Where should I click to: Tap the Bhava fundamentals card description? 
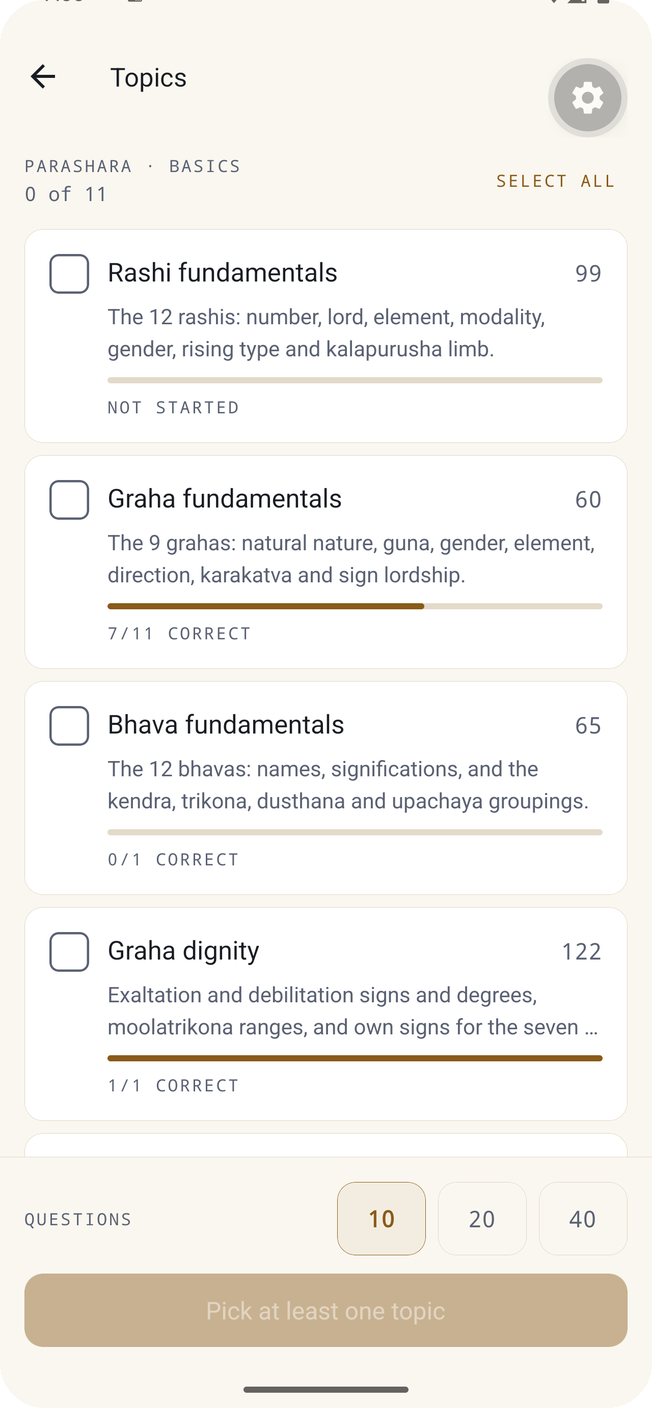348,785
